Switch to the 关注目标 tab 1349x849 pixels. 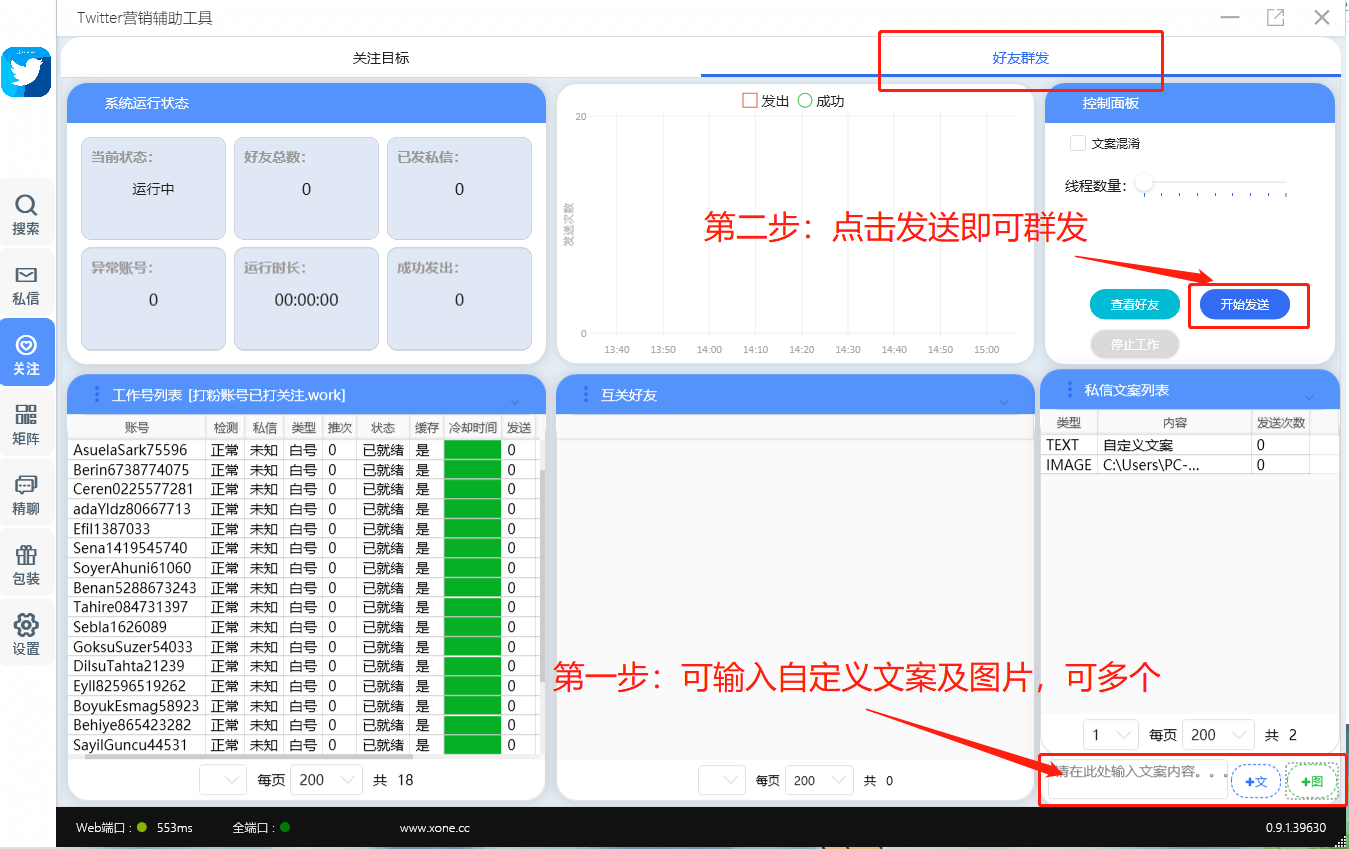point(381,58)
